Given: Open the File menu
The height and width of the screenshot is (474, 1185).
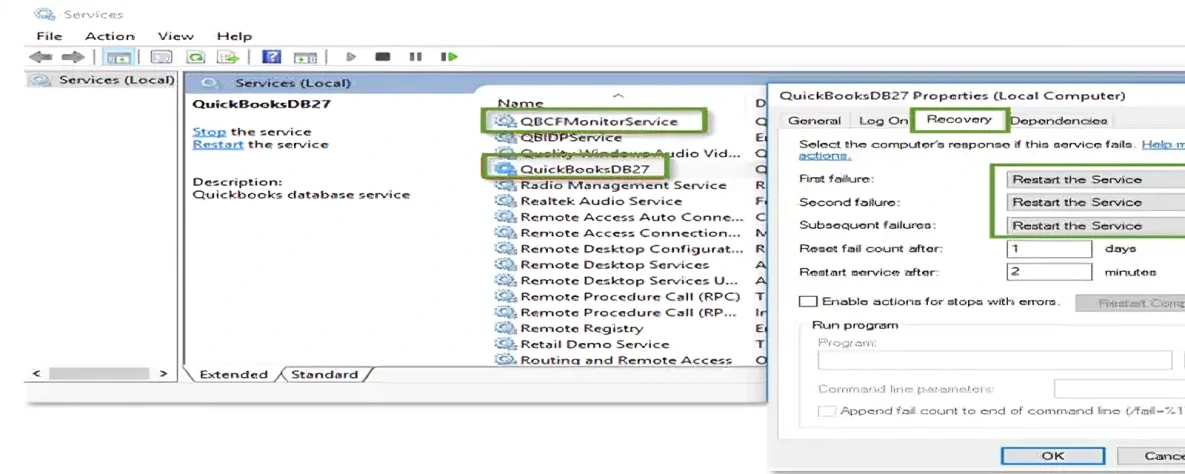Looking at the screenshot, I should pyautogui.click(x=49, y=36).
